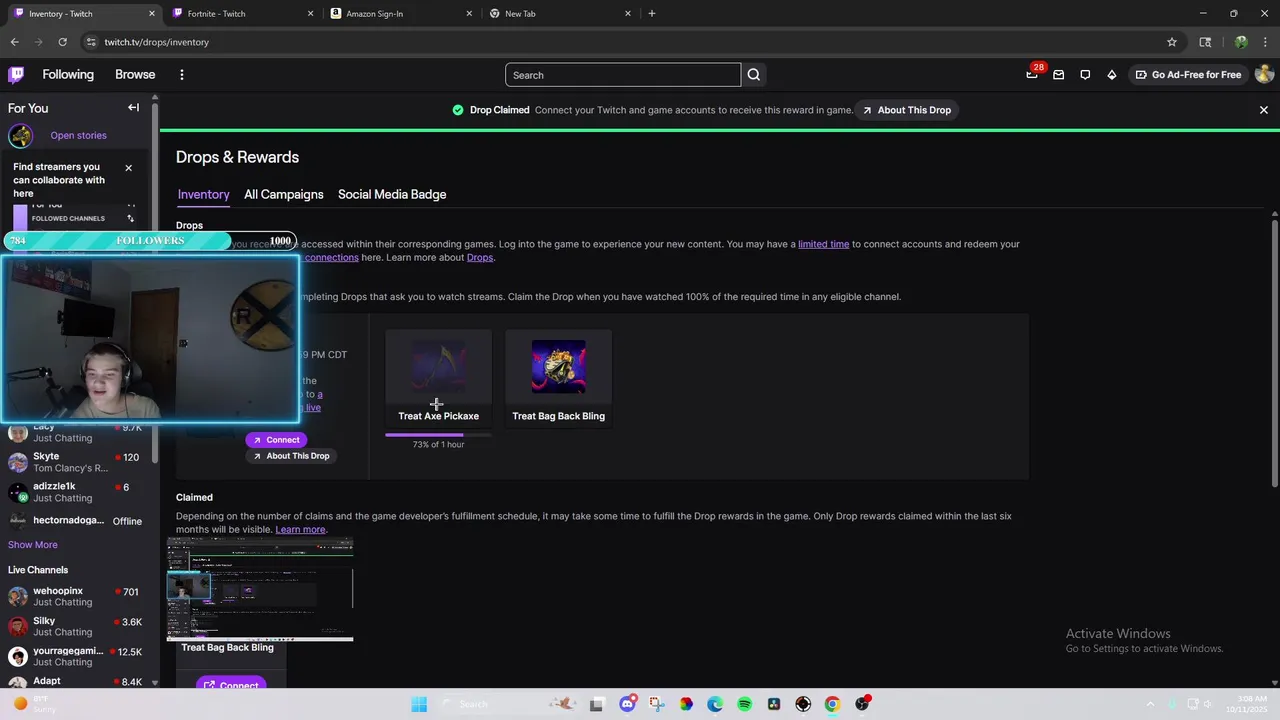The width and height of the screenshot is (1280, 720).
Task: Click Connect under claimed Treat Bag
Action: click(x=231, y=685)
